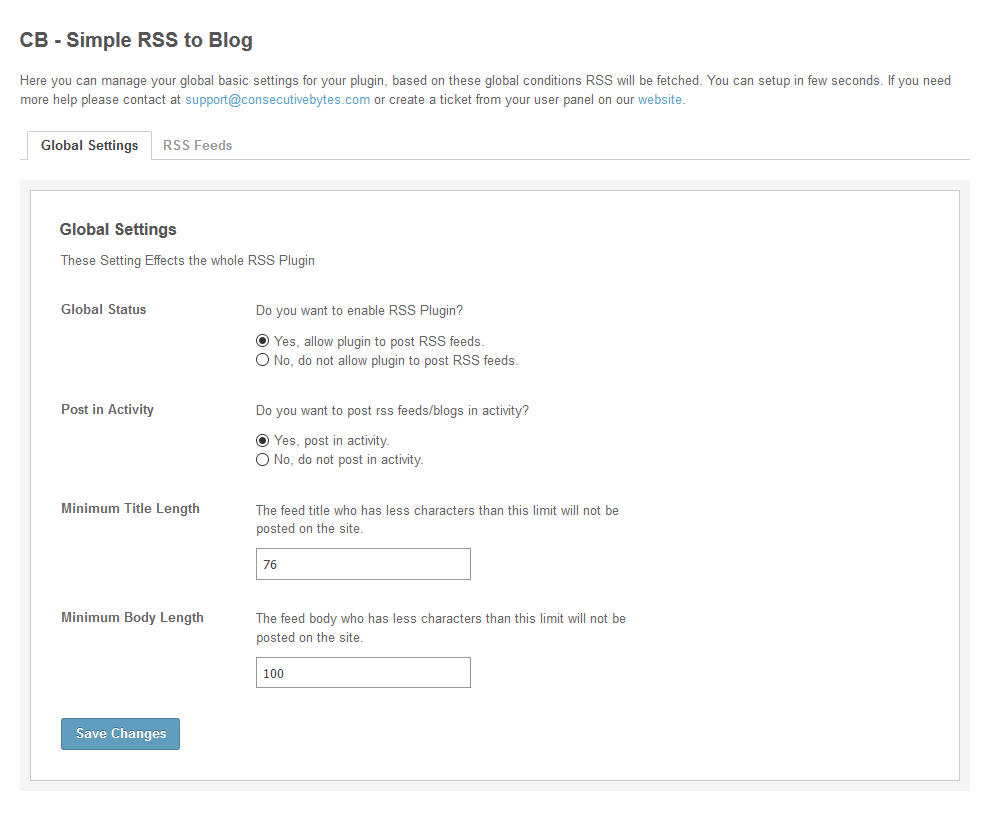
Task: Select 'Yes, allow plugin to post RSS feeds'
Action: pos(263,341)
